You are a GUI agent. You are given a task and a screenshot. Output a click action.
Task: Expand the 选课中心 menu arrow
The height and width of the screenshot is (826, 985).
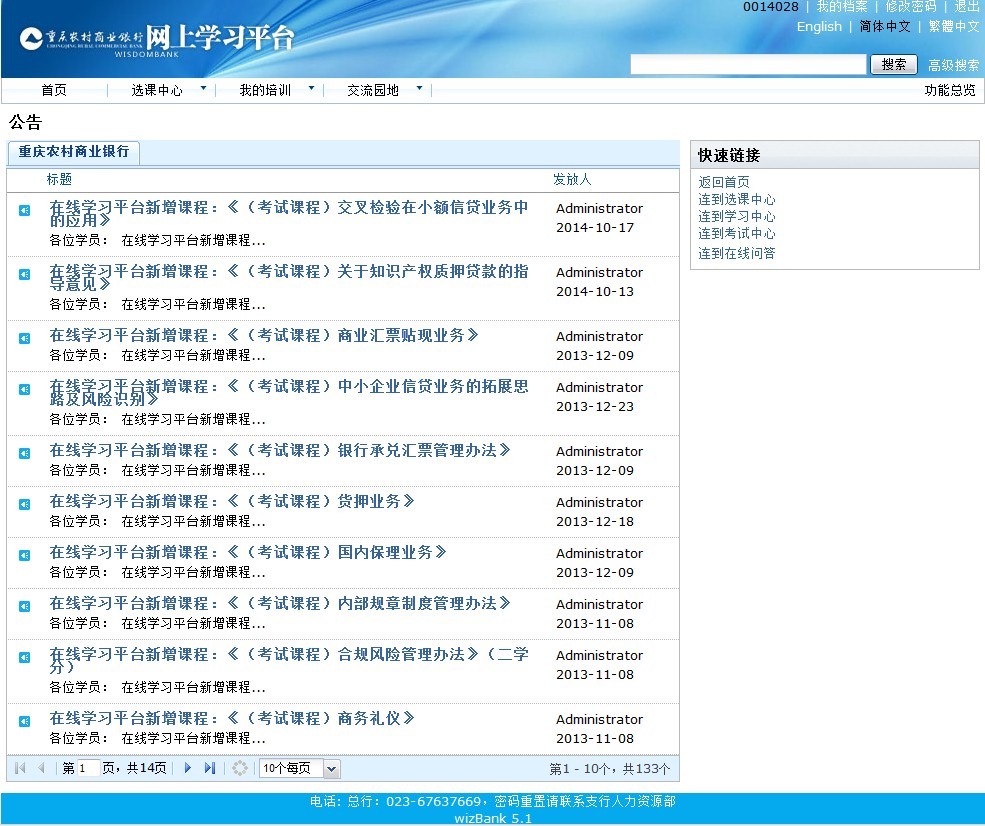[203, 88]
